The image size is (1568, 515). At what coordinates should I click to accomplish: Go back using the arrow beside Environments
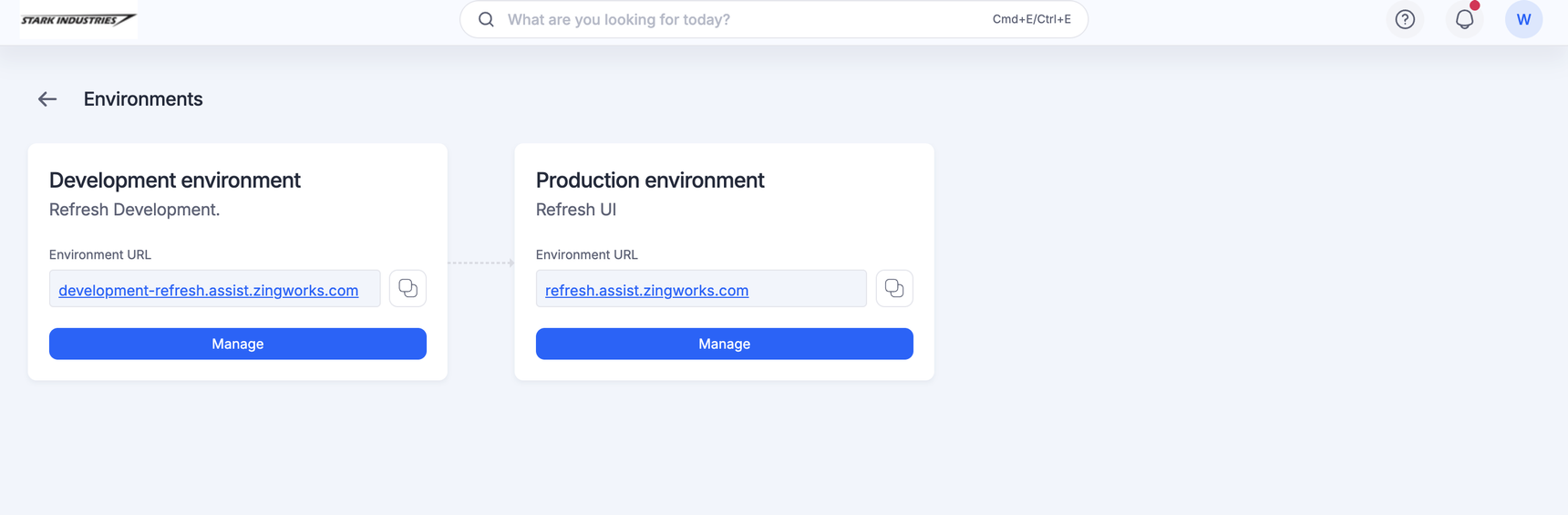pos(47,99)
